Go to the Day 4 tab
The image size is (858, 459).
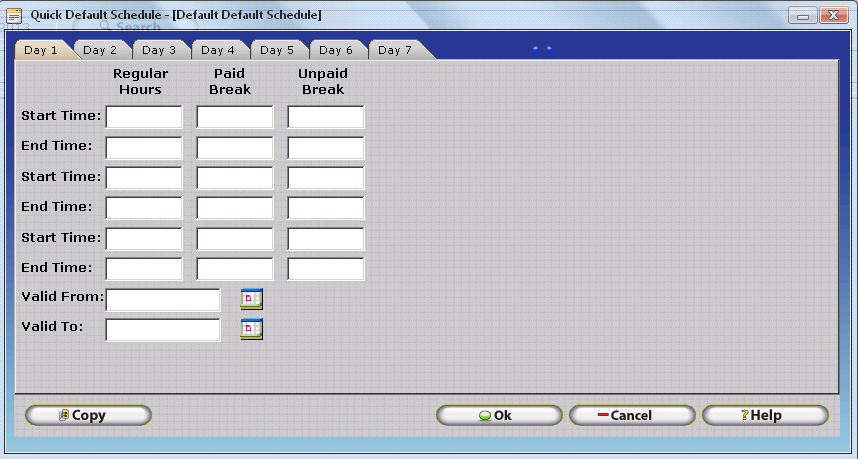coord(218,50)
